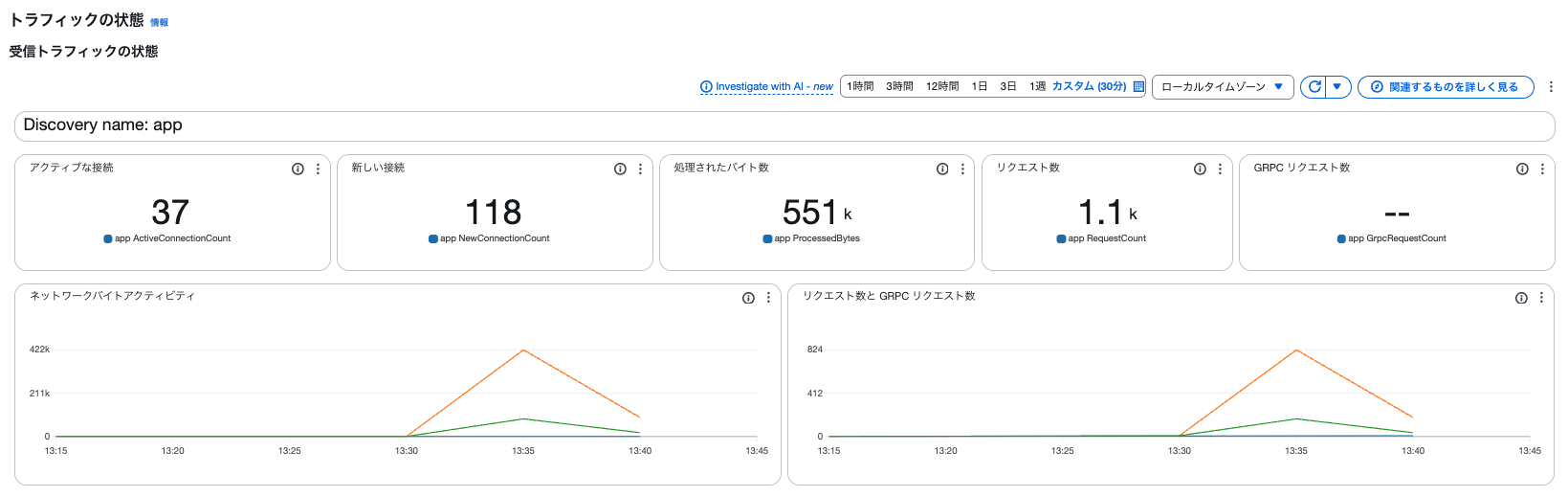Open options menu of 処理されたバイト数 widget
Image resolution: width=1568 pixels, height=497 pixels.
coord(962,169)
